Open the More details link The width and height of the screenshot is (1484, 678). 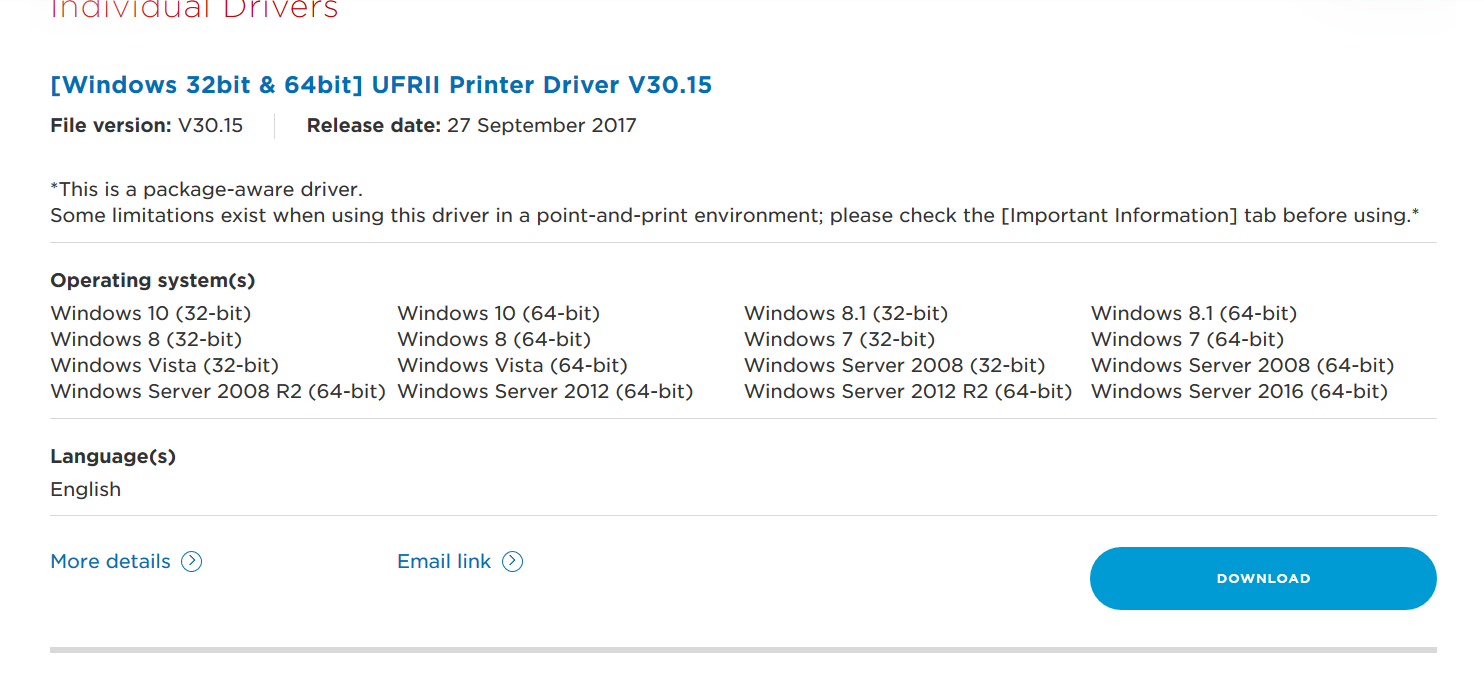[111, 562]
